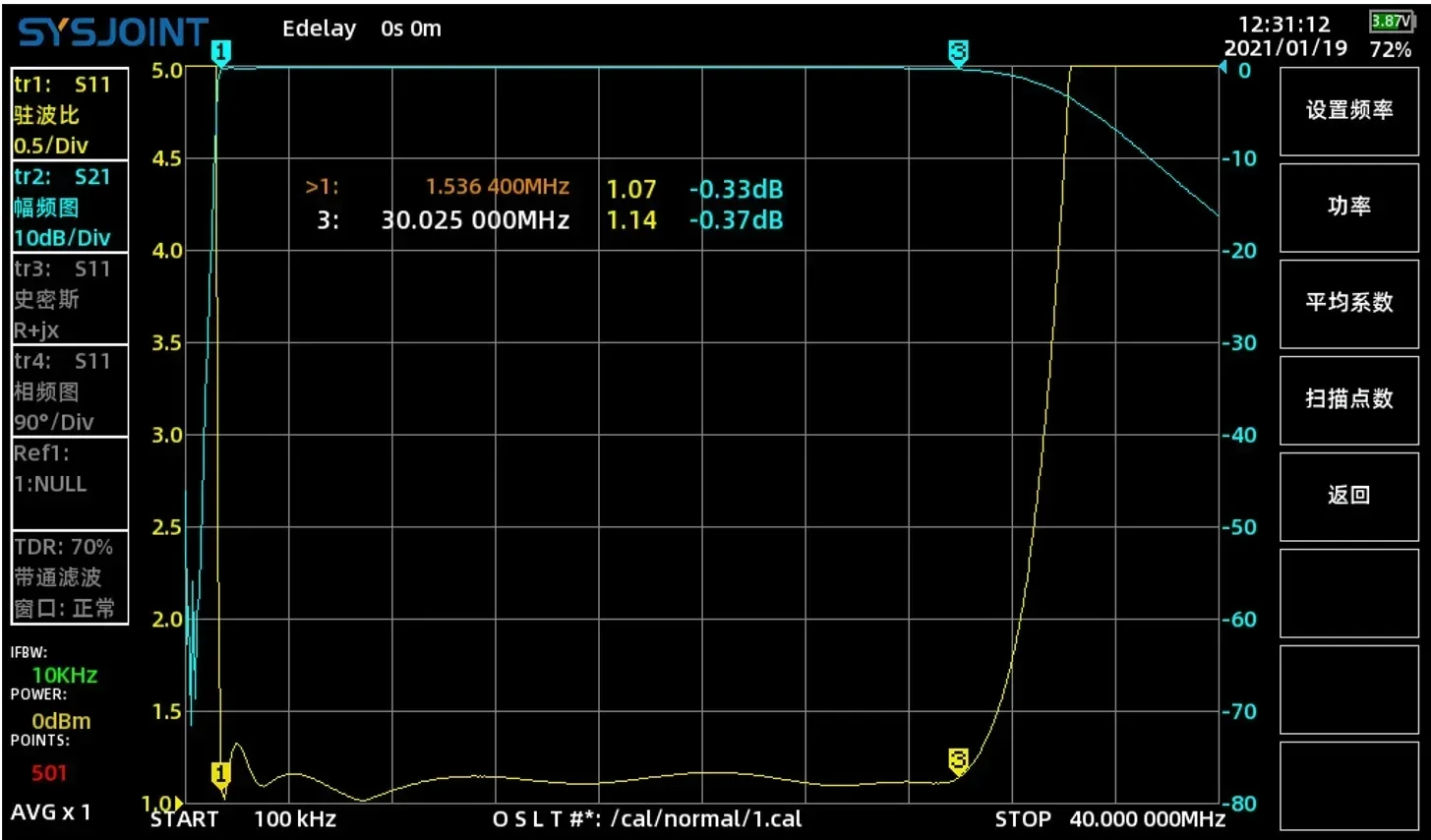Click marker 3 SWR value 1.14
The height and width of the screenshot is (840, 1431).
click(x=631, y=220)
